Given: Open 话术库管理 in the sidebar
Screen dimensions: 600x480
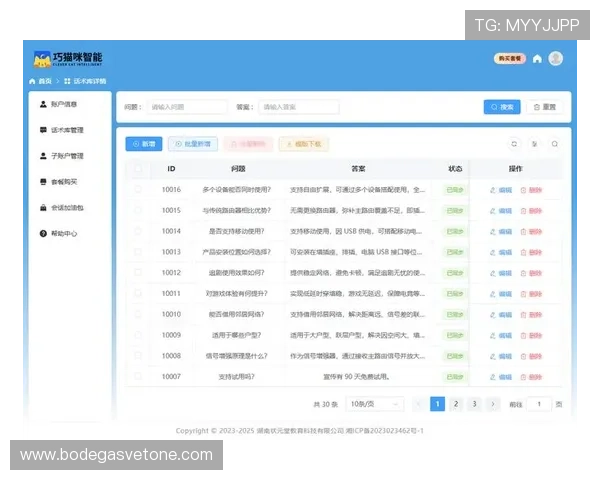Looking at the screenshot, I should [62, 130].
